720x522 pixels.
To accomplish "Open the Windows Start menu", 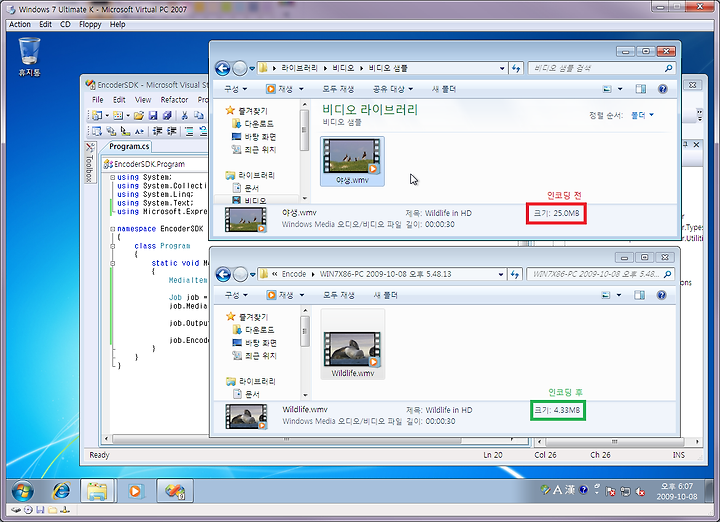I will (x=22, y=491).
